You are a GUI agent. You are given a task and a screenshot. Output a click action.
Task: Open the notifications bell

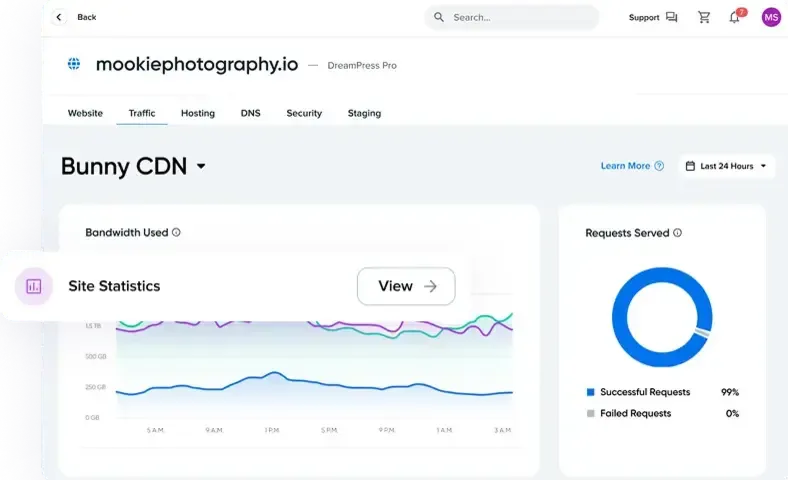(x=734, y=17)
